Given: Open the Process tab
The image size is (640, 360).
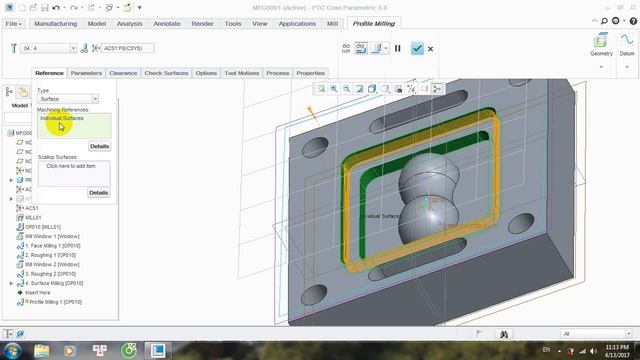Looking at the screenshot, I should tap(278, 73).
